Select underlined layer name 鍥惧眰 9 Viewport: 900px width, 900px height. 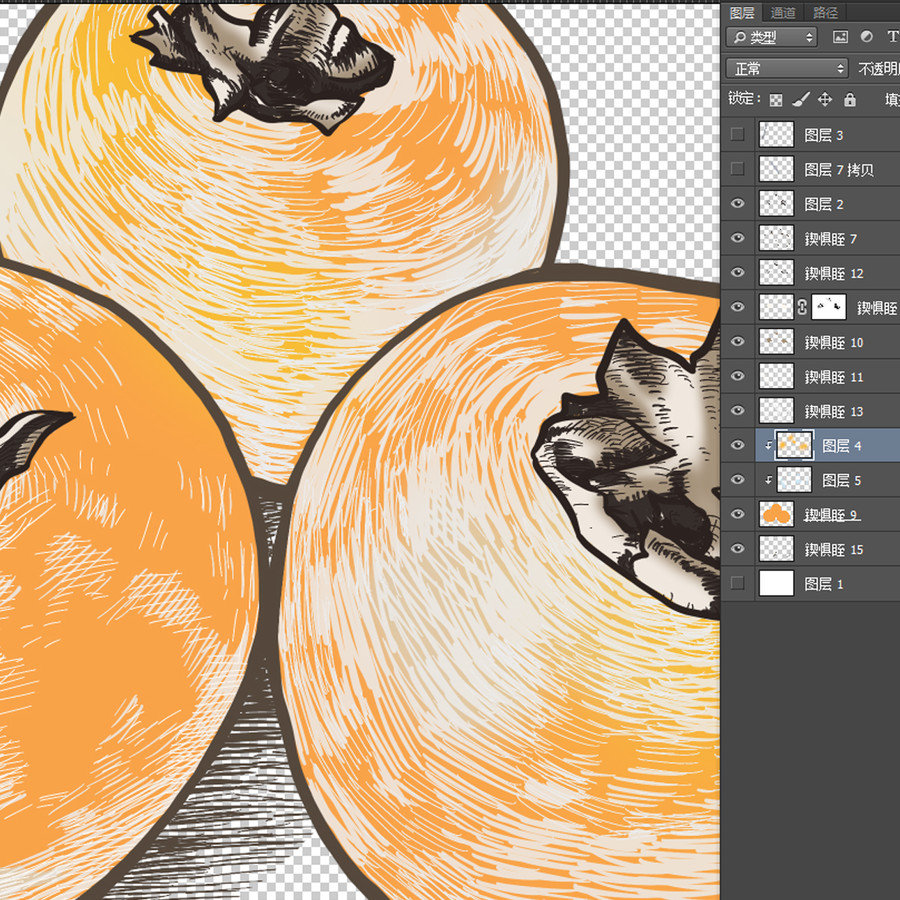832,515
